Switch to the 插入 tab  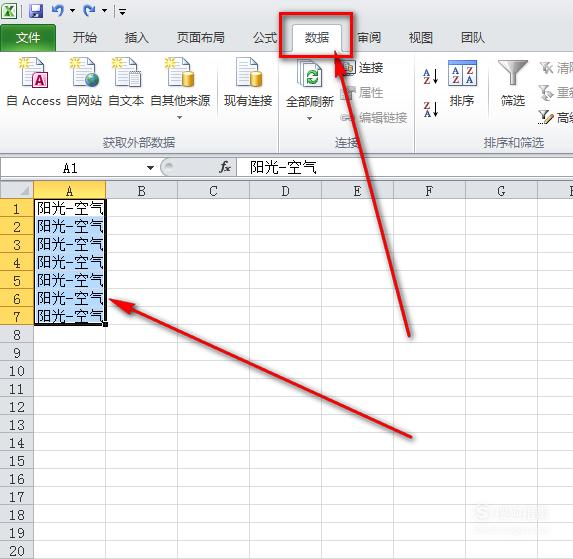(x=137, y=38)
